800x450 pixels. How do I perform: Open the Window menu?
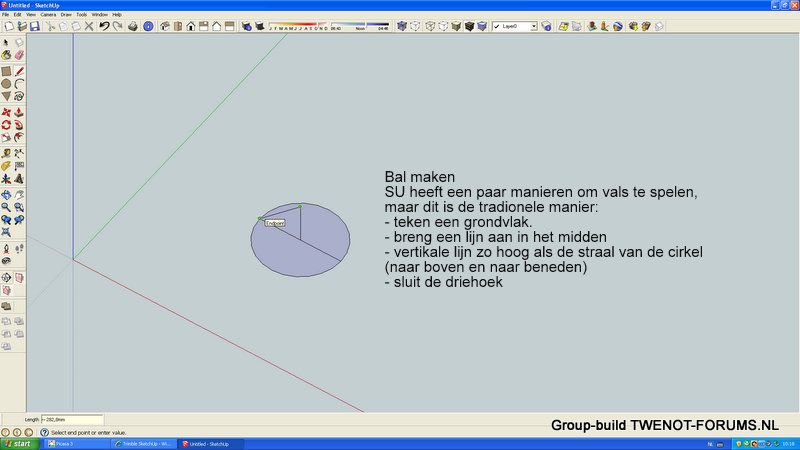click(99, 15)
